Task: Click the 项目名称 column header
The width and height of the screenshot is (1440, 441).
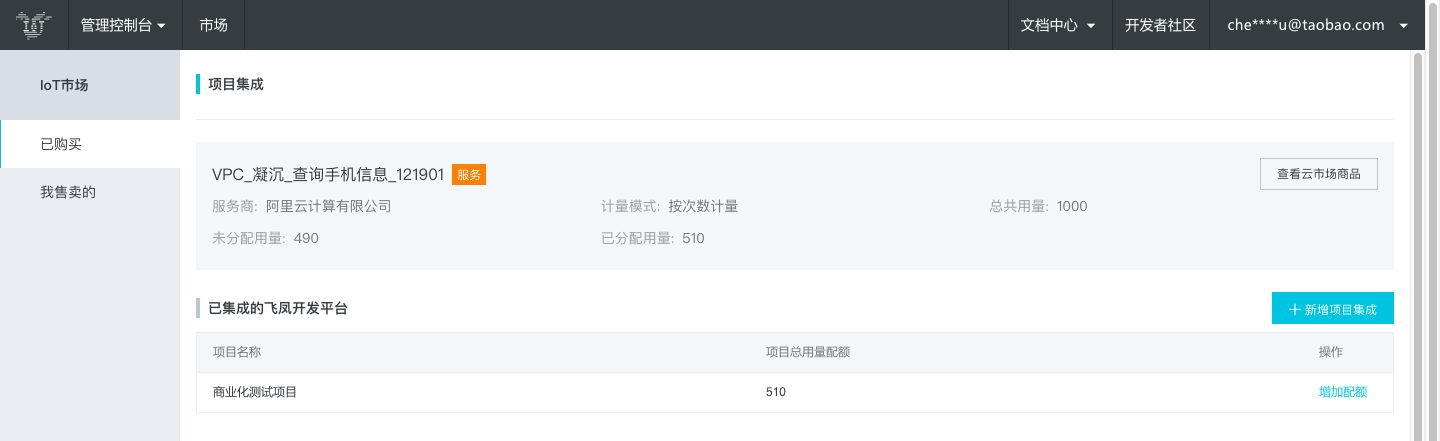Action: click(237, 352)
